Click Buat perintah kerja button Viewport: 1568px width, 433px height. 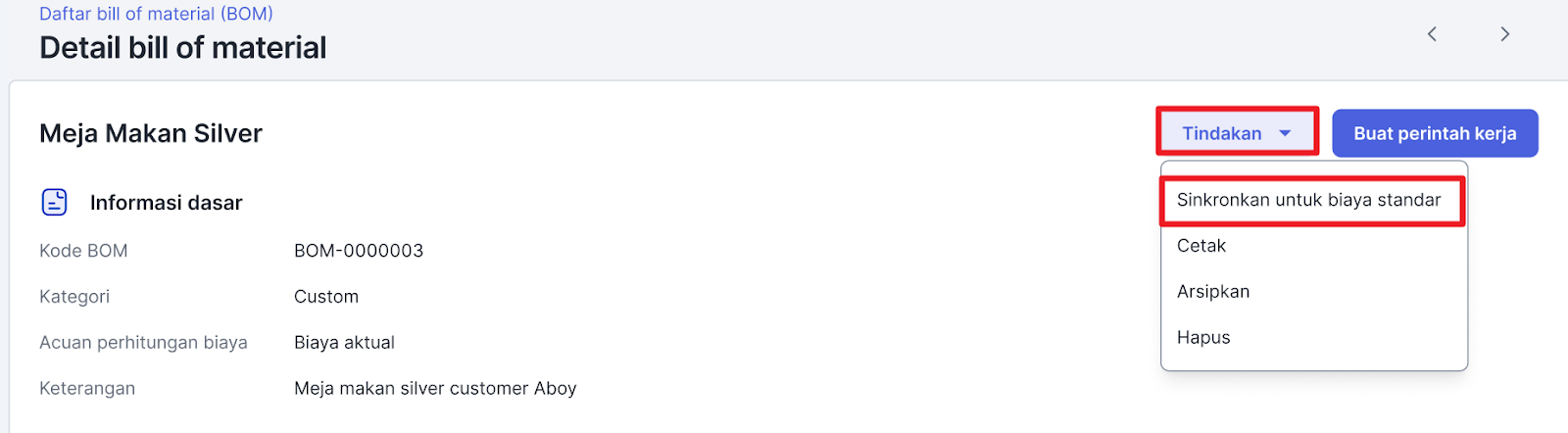tap(1435, 133)
